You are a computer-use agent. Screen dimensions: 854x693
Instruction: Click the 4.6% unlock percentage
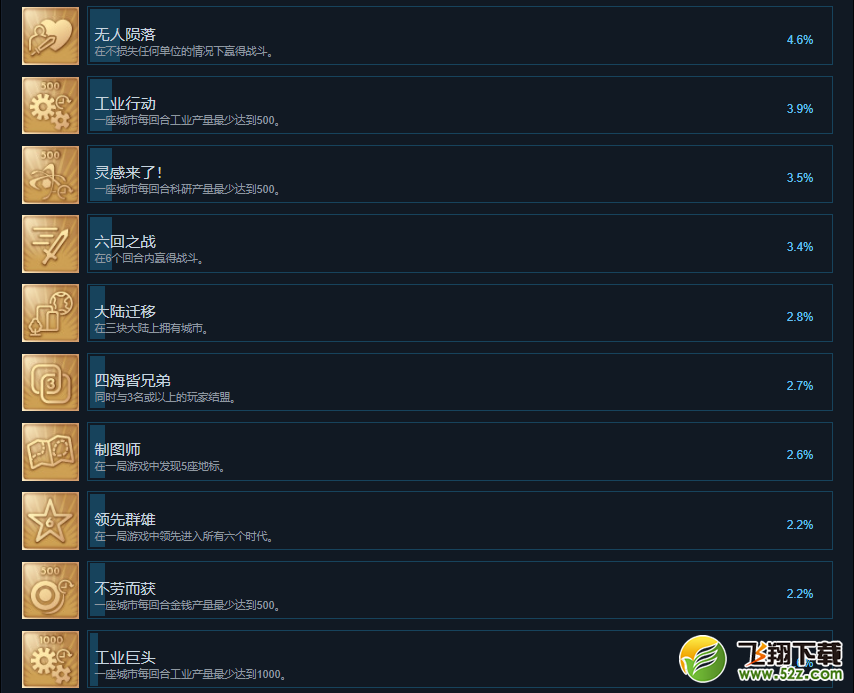(x=800, y=40)
